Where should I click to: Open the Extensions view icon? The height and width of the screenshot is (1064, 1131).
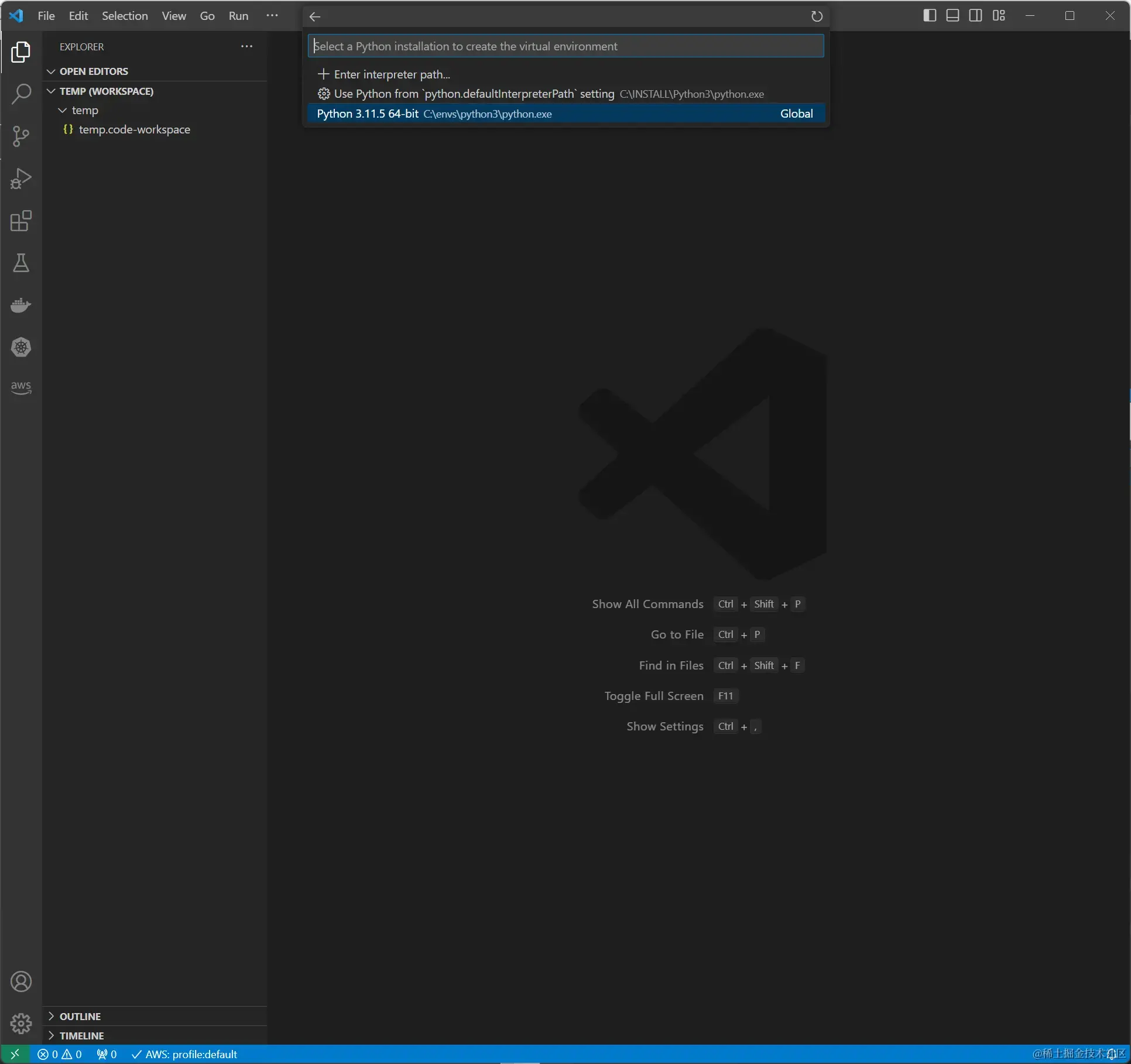(21, 221)
